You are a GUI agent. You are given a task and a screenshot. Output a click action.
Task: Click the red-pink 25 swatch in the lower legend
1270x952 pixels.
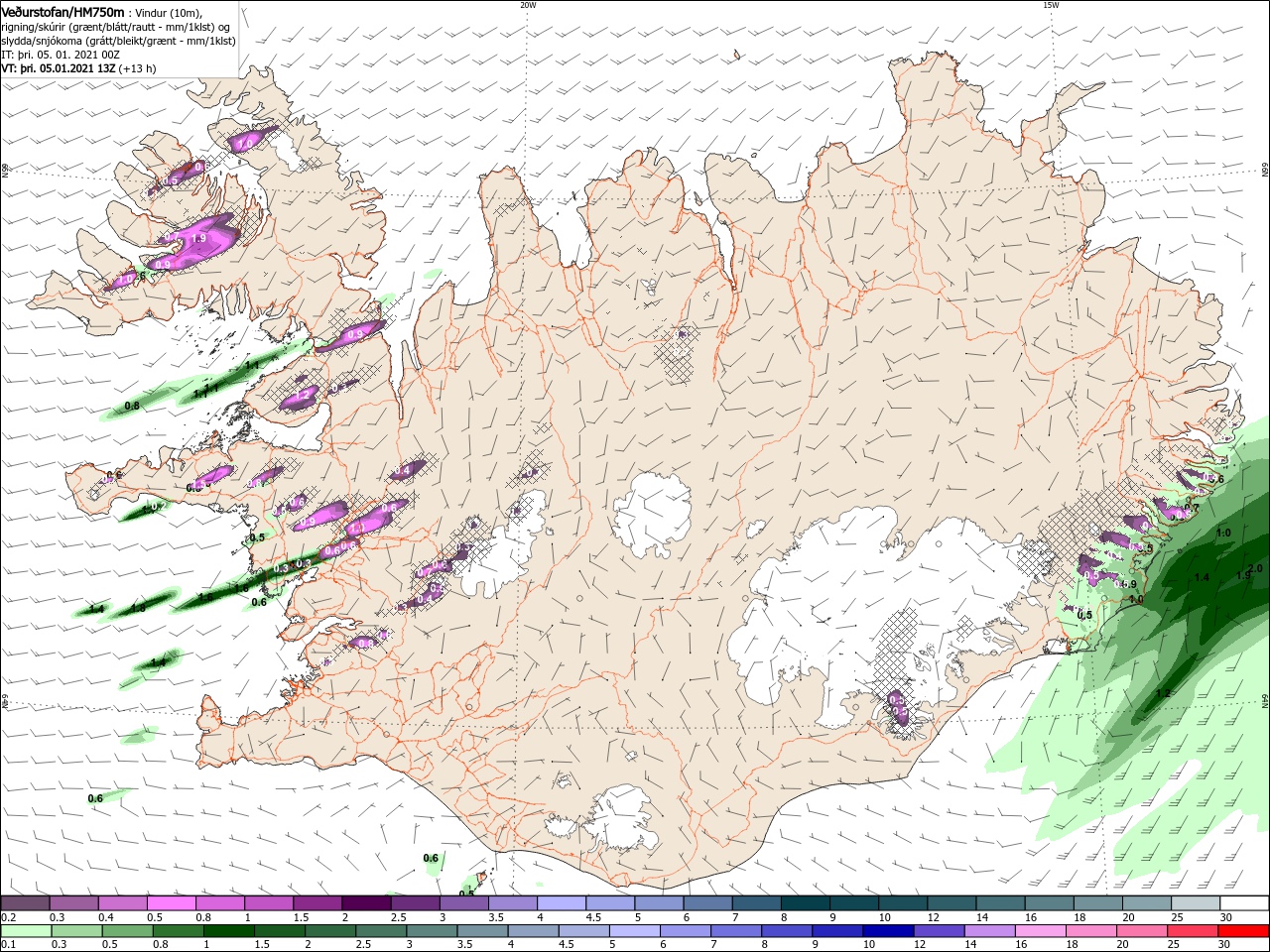[1194, 931]
